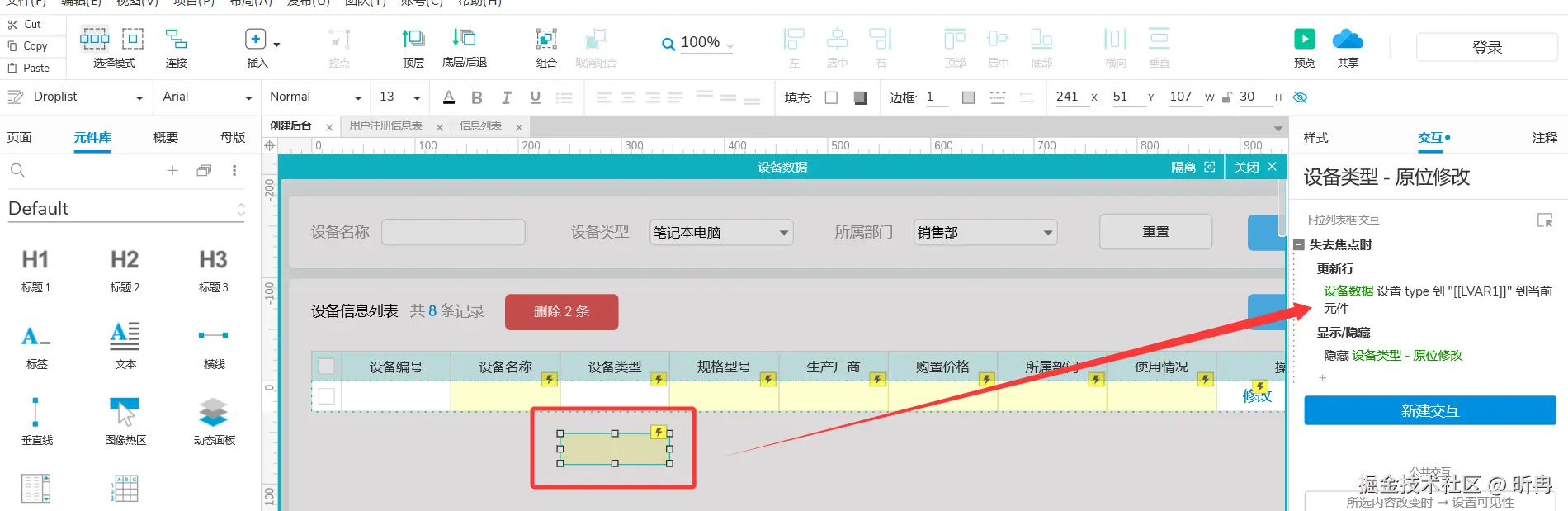
Task: Click the Cut scissors command
Action: point(25,25)
